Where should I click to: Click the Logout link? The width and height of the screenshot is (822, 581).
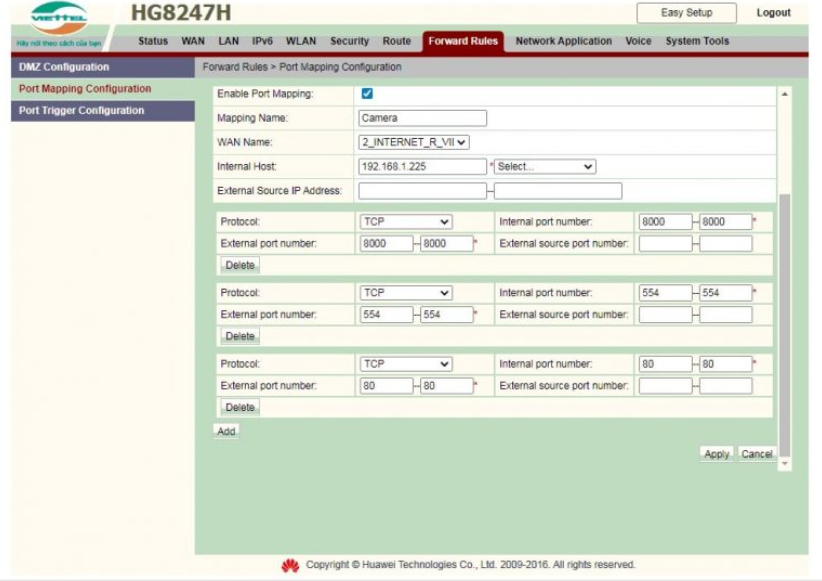click(773, 13)
